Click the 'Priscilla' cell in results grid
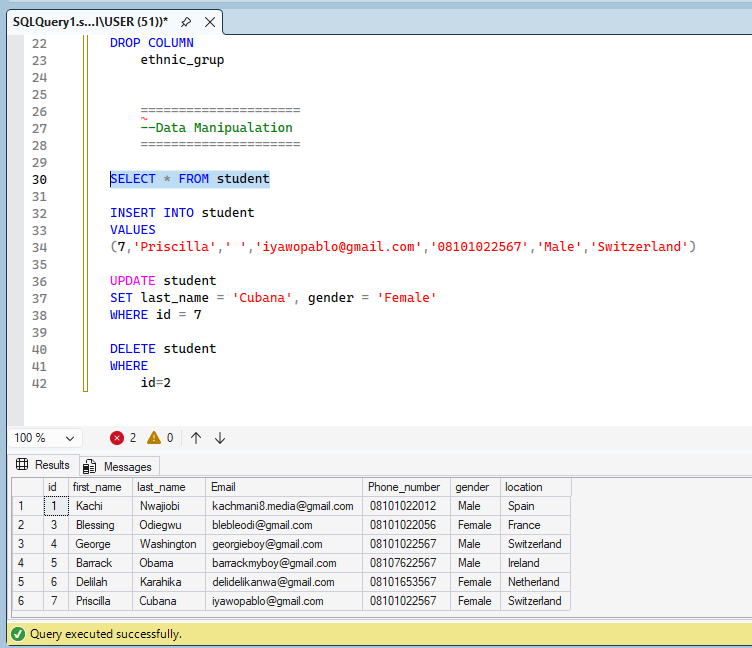The width and height of the screenshot is (752, 648). pyautogui.click(x=101, y=601)
